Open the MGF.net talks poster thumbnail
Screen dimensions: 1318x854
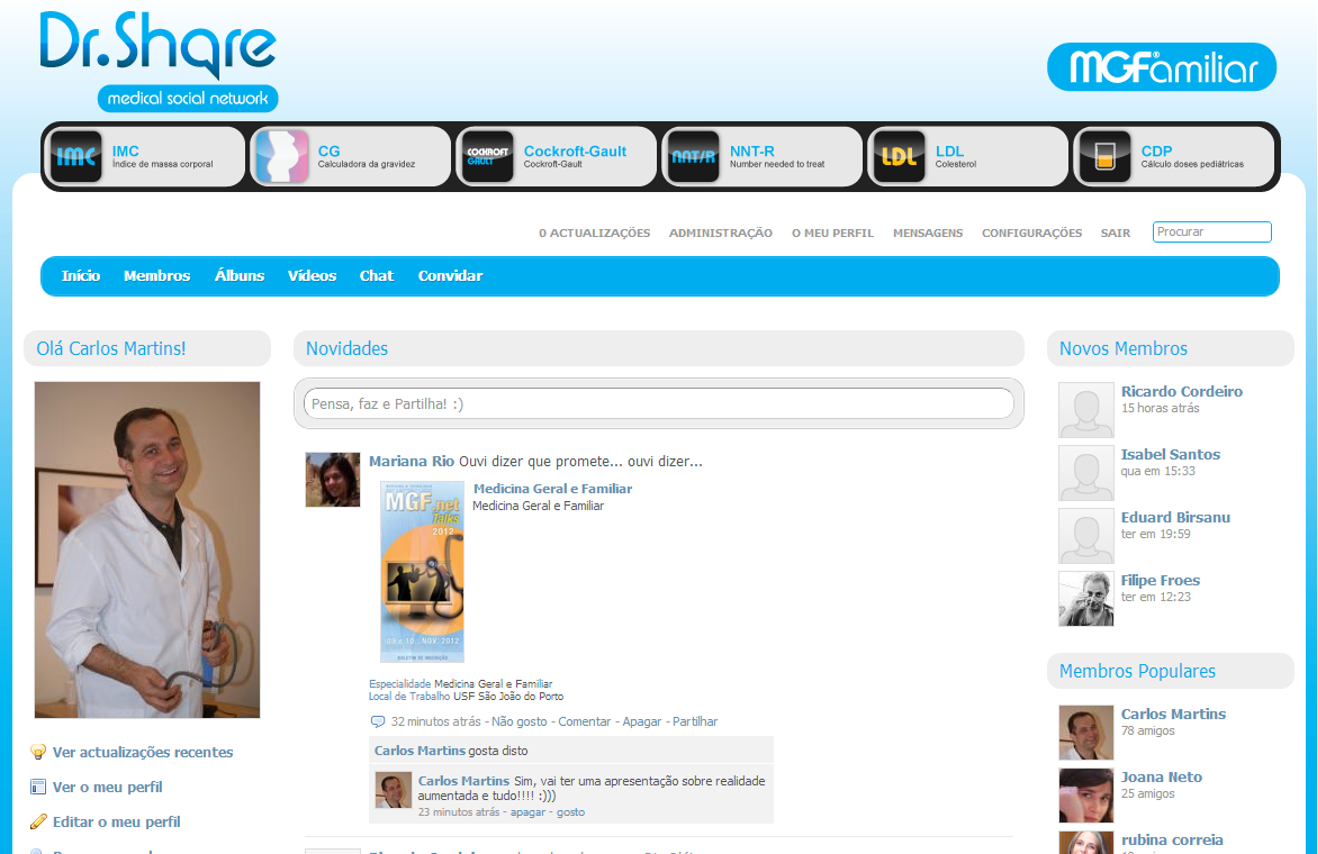click(422, 571)
